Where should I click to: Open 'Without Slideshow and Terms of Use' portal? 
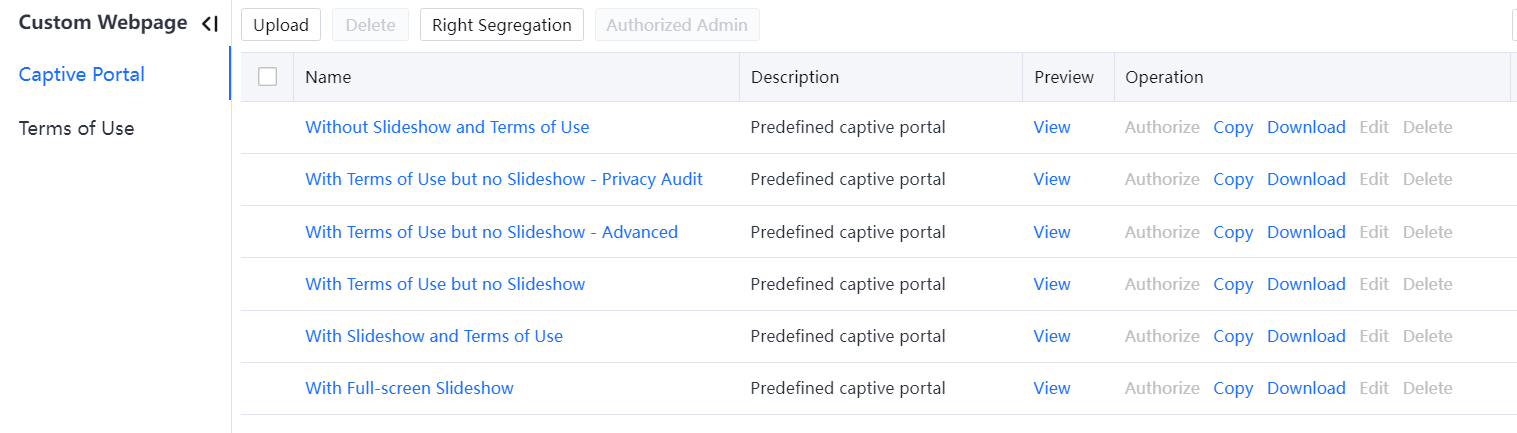coord(447,127)
